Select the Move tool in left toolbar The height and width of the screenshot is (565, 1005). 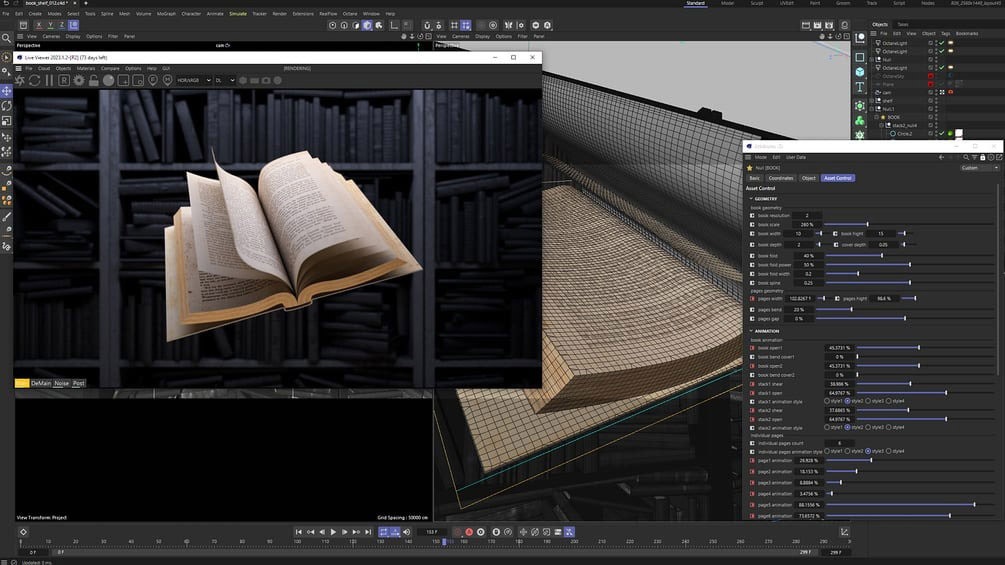6,91
